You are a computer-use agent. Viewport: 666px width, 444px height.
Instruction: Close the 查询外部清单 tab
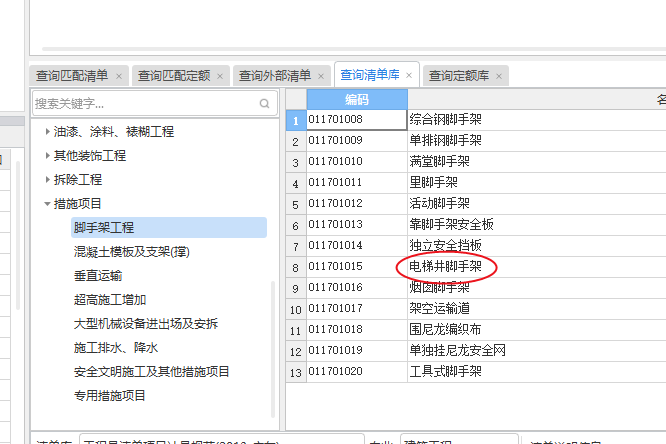321,76
